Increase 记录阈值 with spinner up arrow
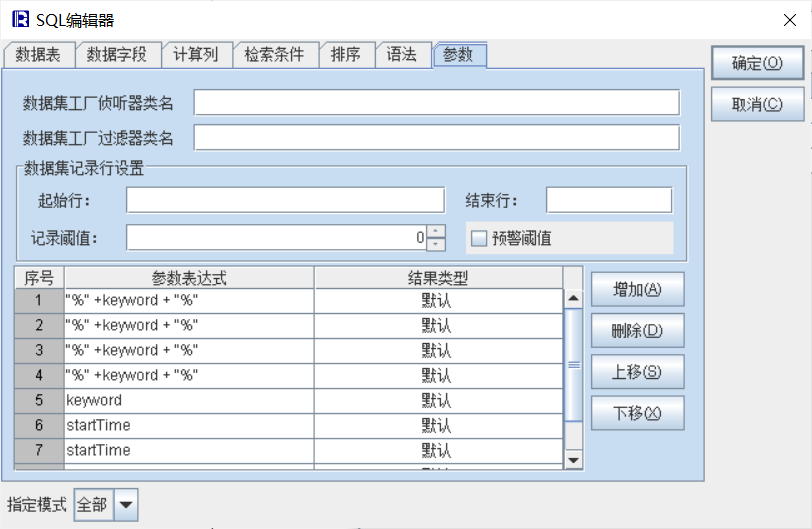 coord(436,231)
